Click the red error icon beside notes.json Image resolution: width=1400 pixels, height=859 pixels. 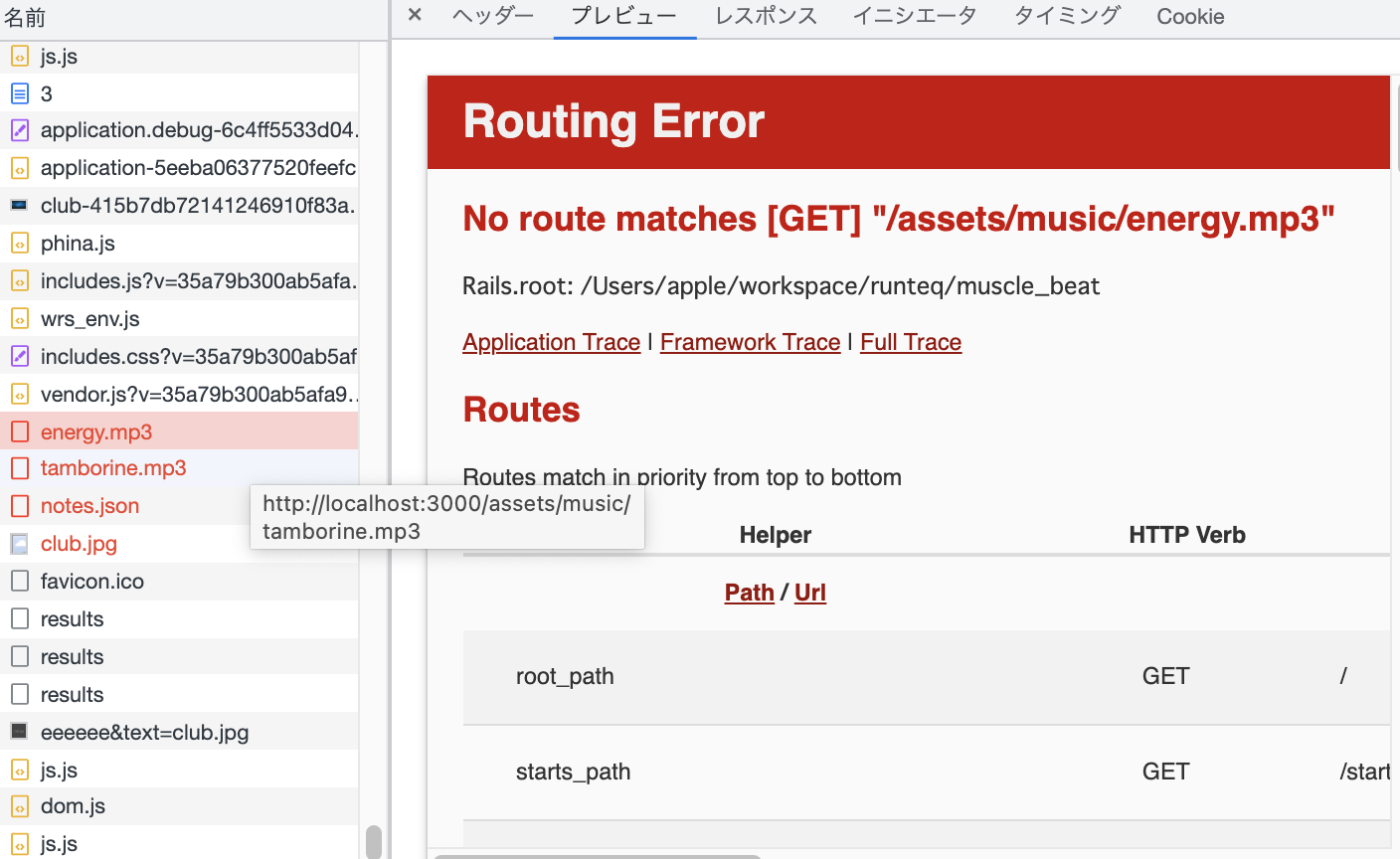(x=20, y=506)
